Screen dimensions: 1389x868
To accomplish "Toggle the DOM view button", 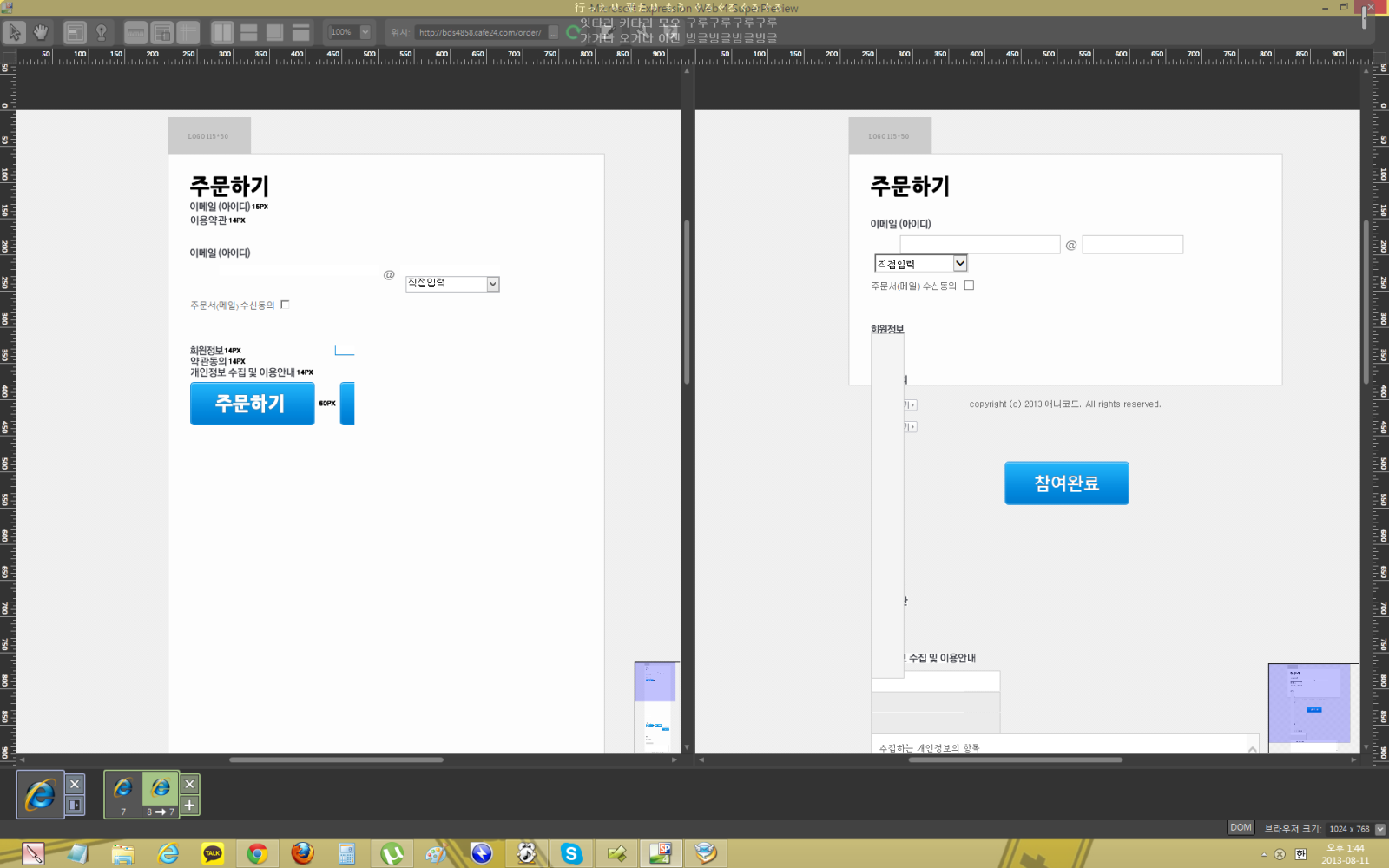I will pyautogui.click(x=1241, y=828).
